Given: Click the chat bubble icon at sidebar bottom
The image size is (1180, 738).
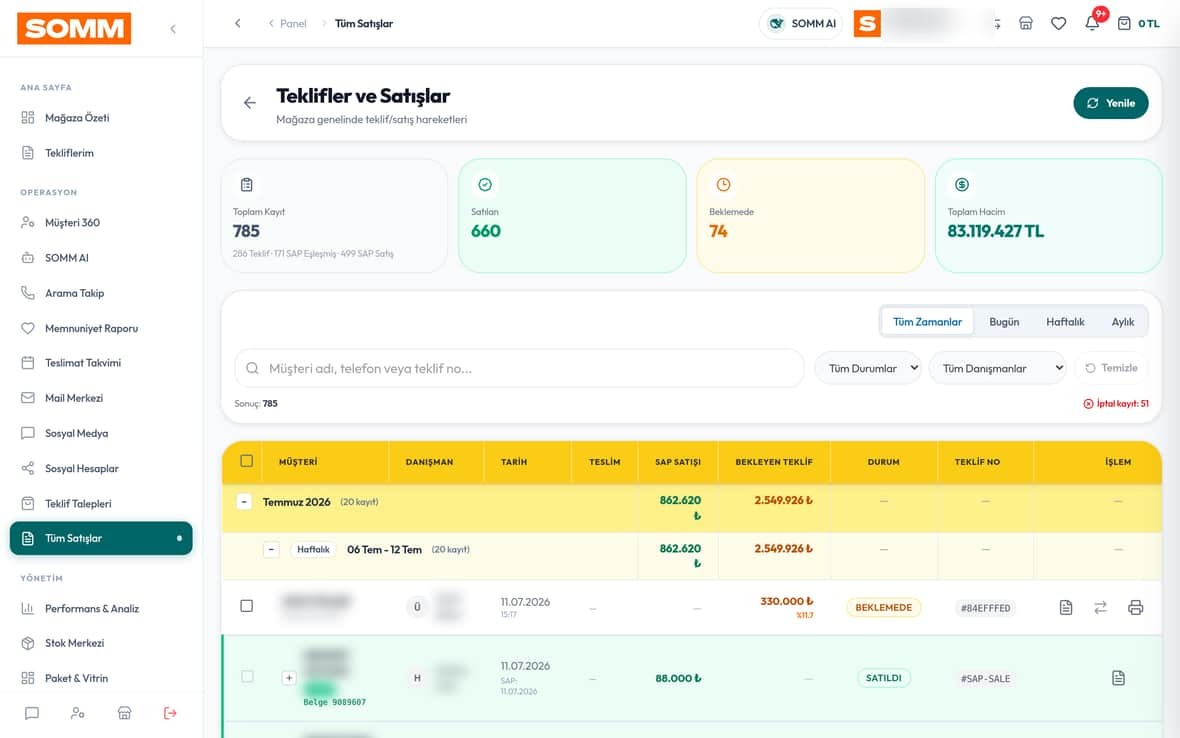Looking at the screenshot, I should point(32,713).
